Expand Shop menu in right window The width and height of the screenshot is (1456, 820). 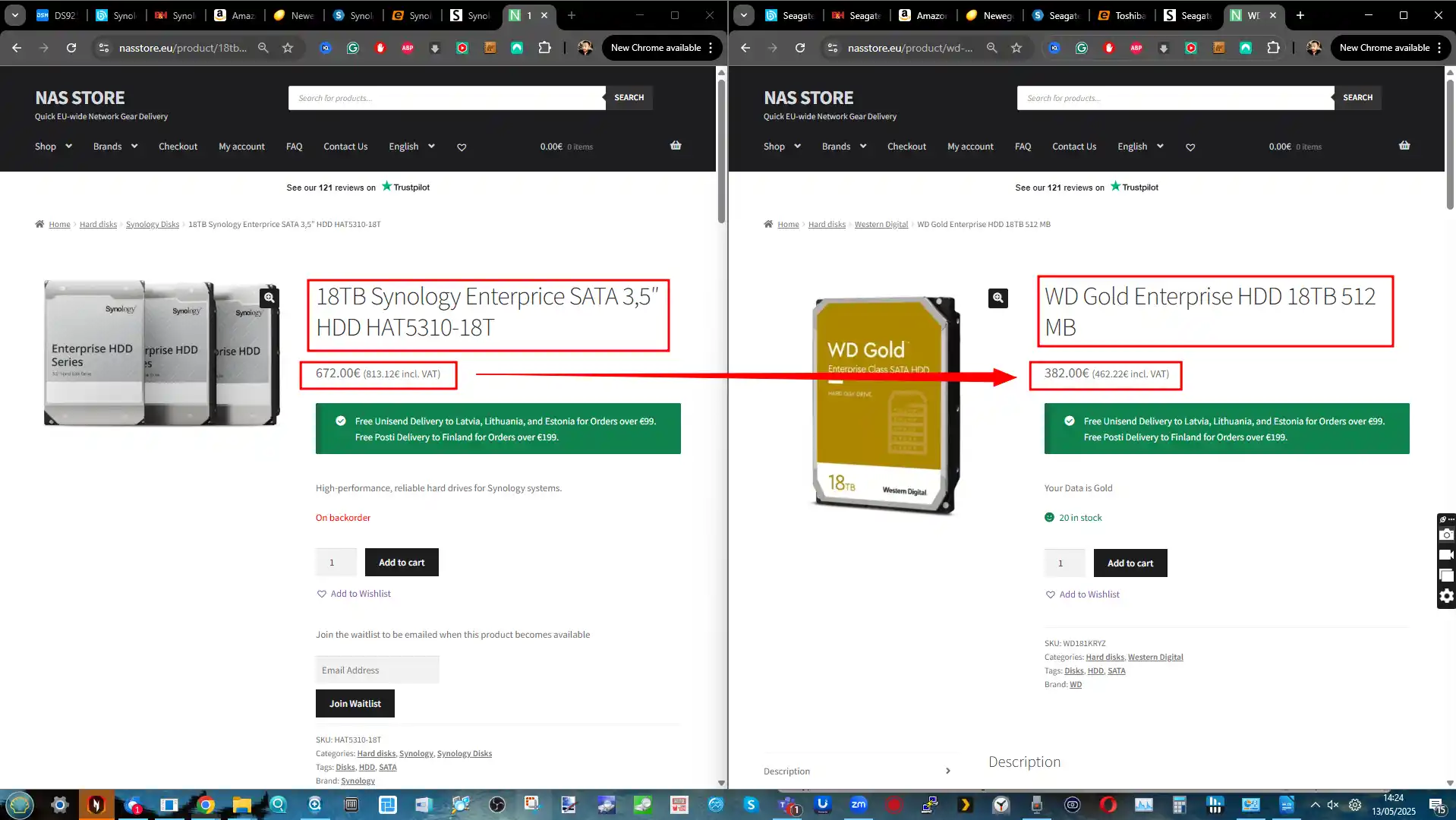[x=782, y=147]
